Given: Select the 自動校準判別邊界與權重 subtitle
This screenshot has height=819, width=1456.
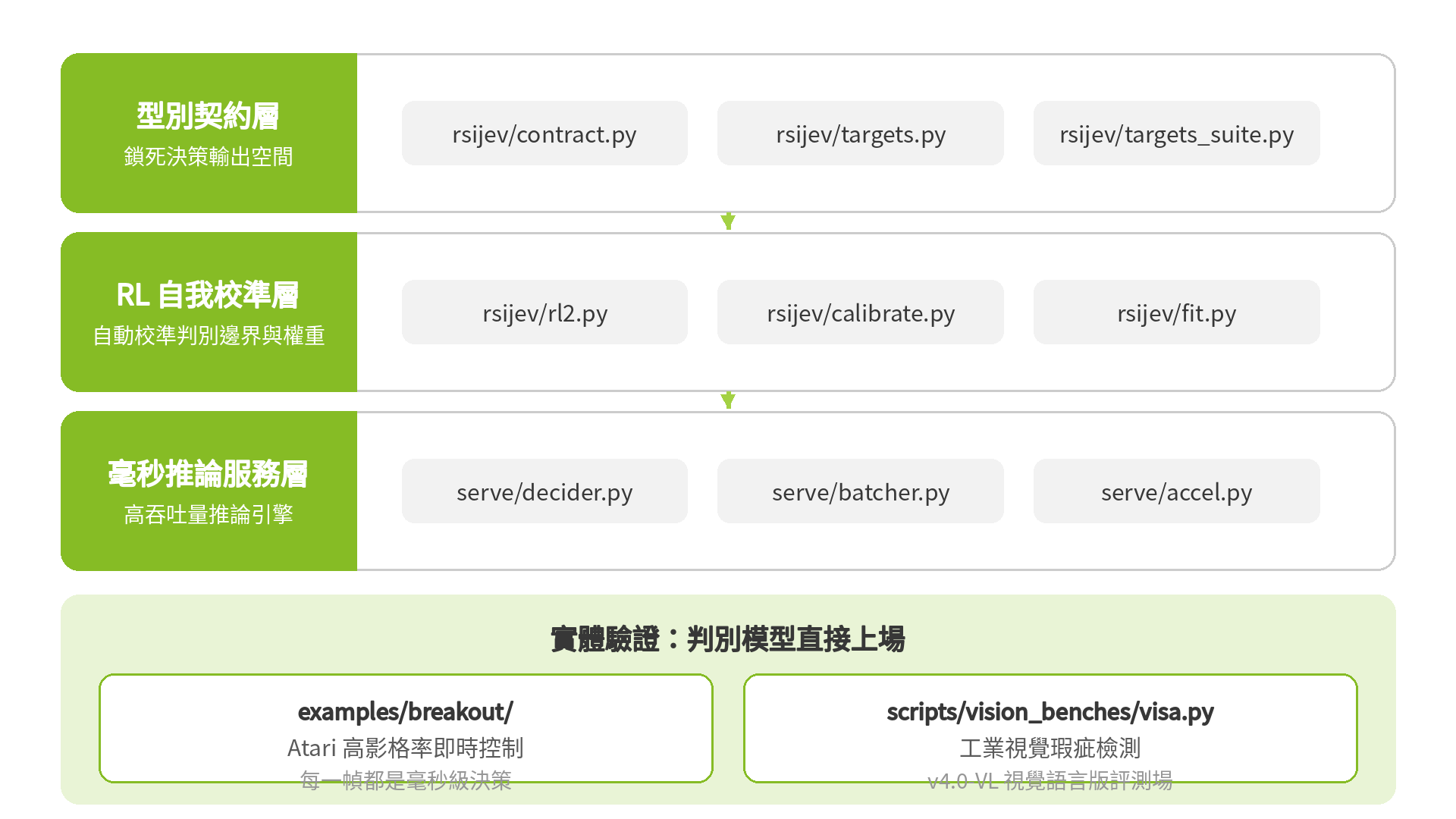Looking at the screenshot, I should pos(209,336).
